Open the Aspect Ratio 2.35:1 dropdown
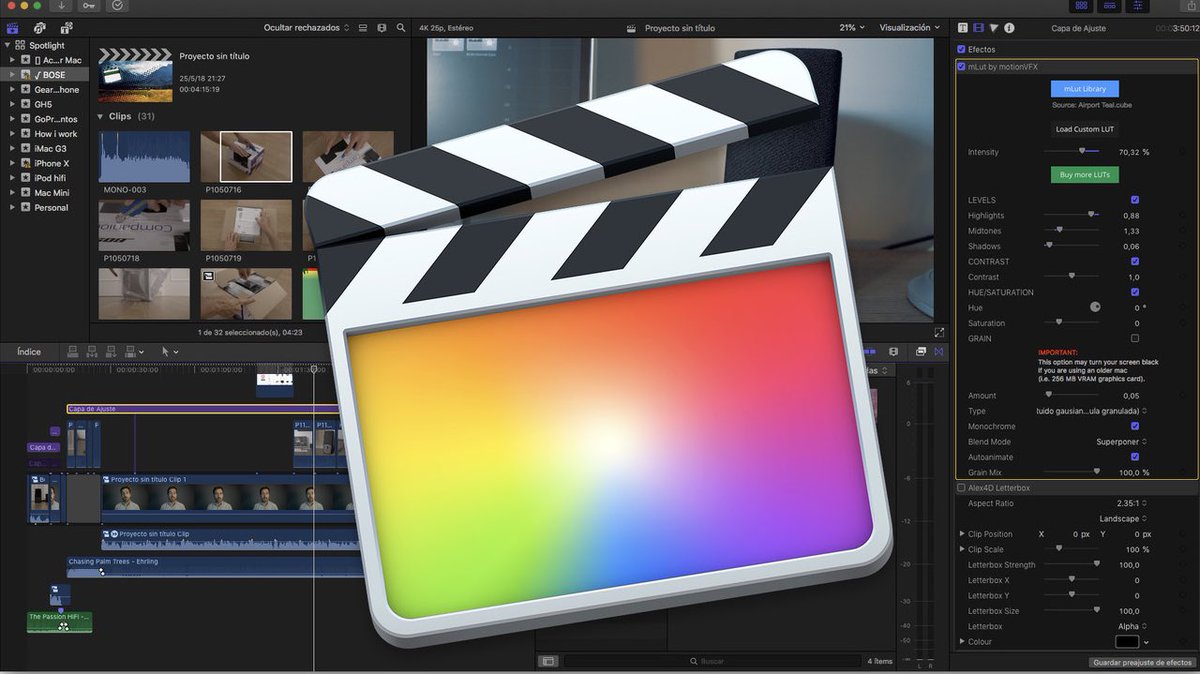 pyautogui.click(x=1132, y=503)
